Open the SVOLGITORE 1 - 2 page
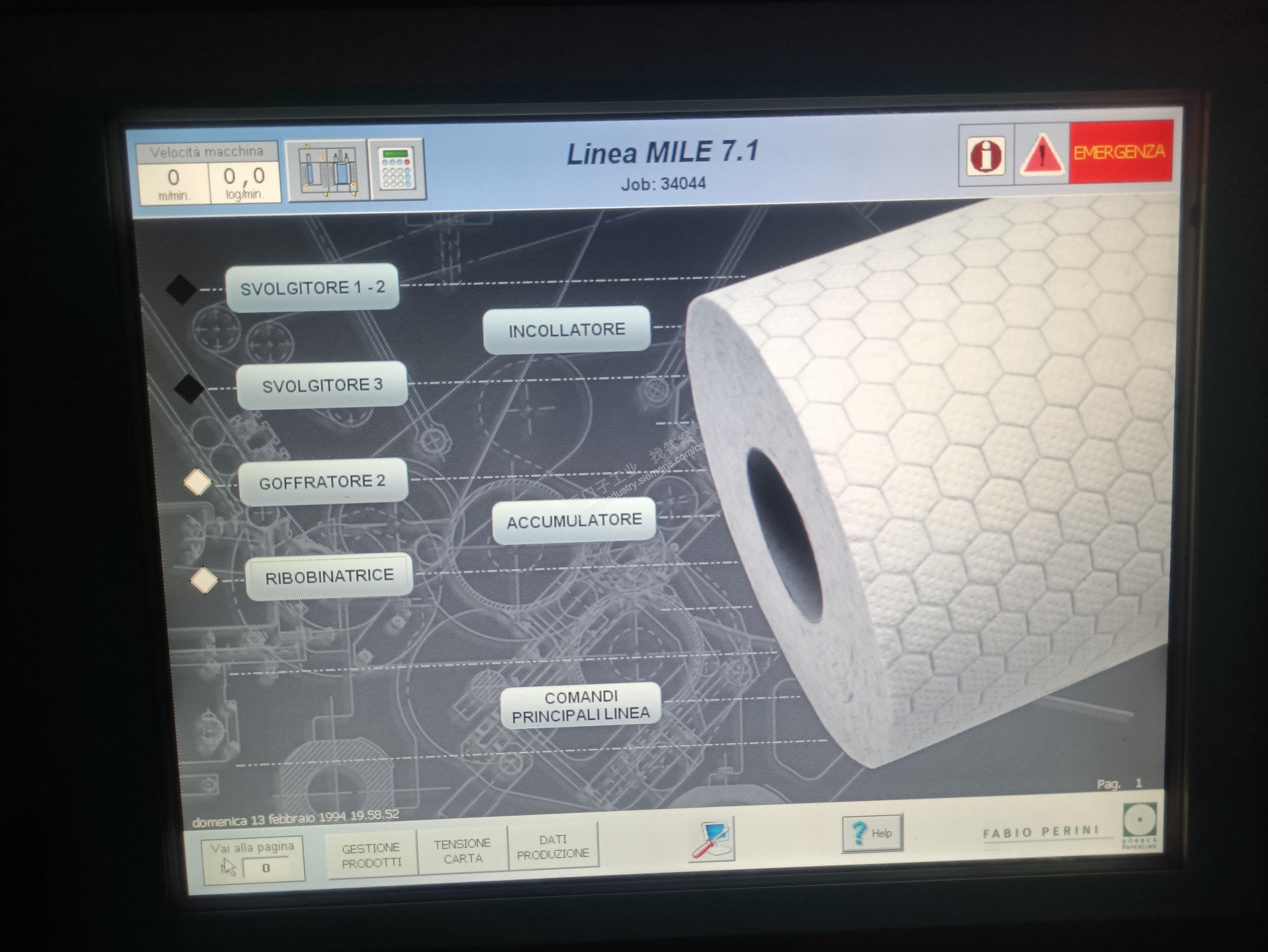Screen dimensions: 1268x952 [313, 288]
